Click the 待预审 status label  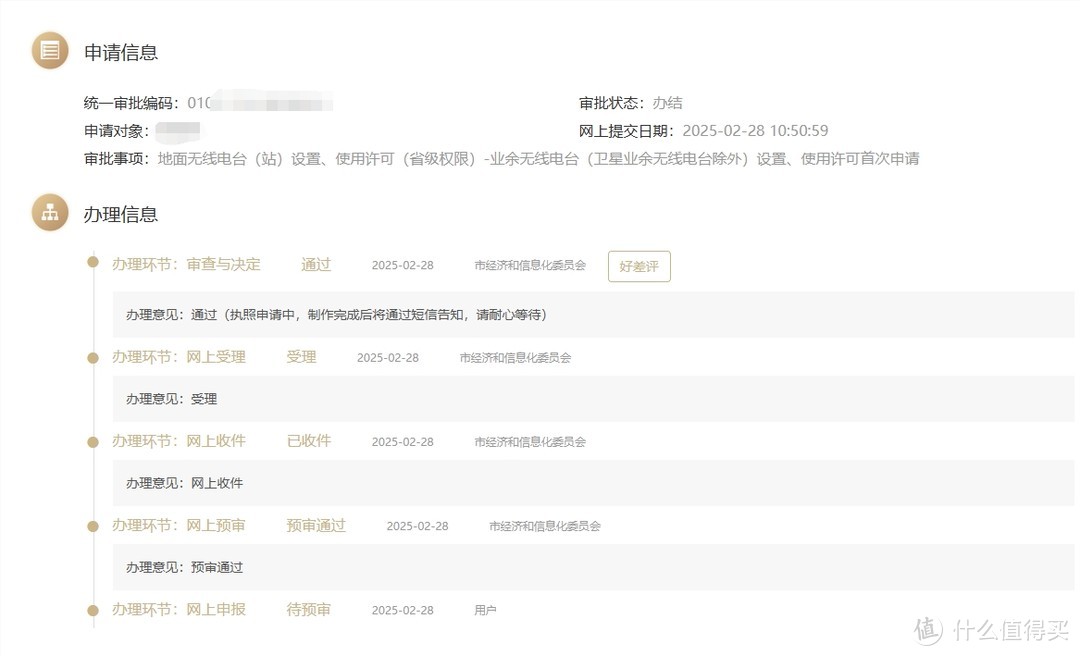coord(308,609)
